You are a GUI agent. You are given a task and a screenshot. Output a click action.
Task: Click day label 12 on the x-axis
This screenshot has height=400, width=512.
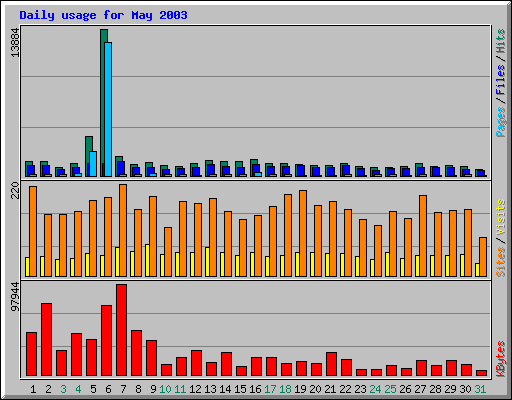pyautogui.click(x=195, y=389)
